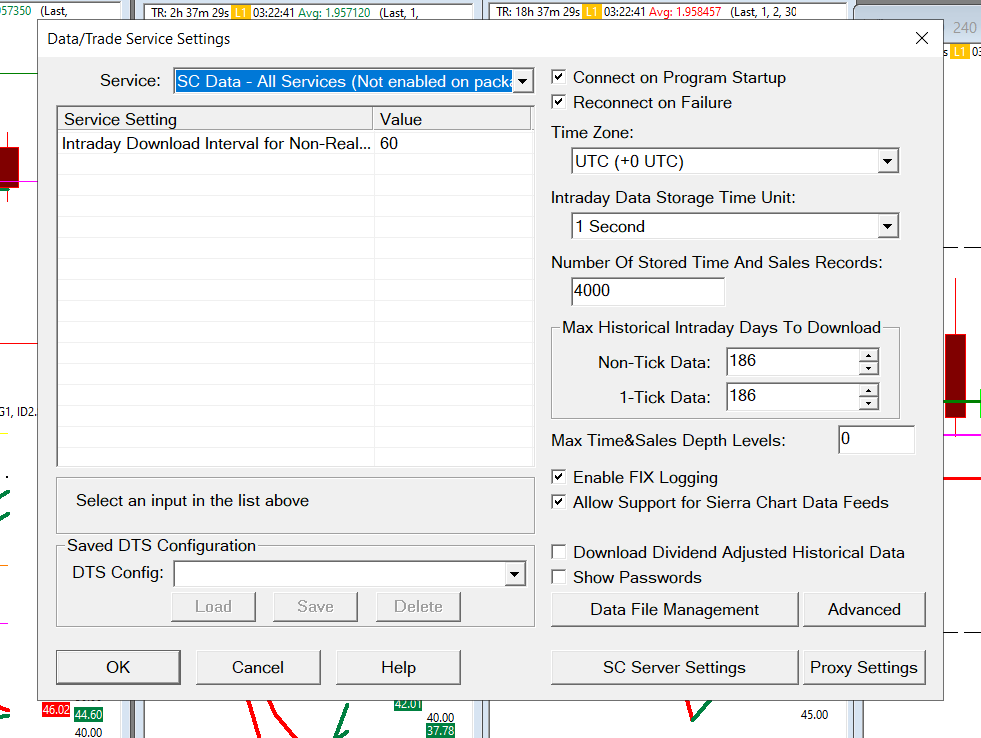The height and width of the screenshot is (738, 981).
Task: Click the 1-Tick Data days field
Action: (793, 397)
